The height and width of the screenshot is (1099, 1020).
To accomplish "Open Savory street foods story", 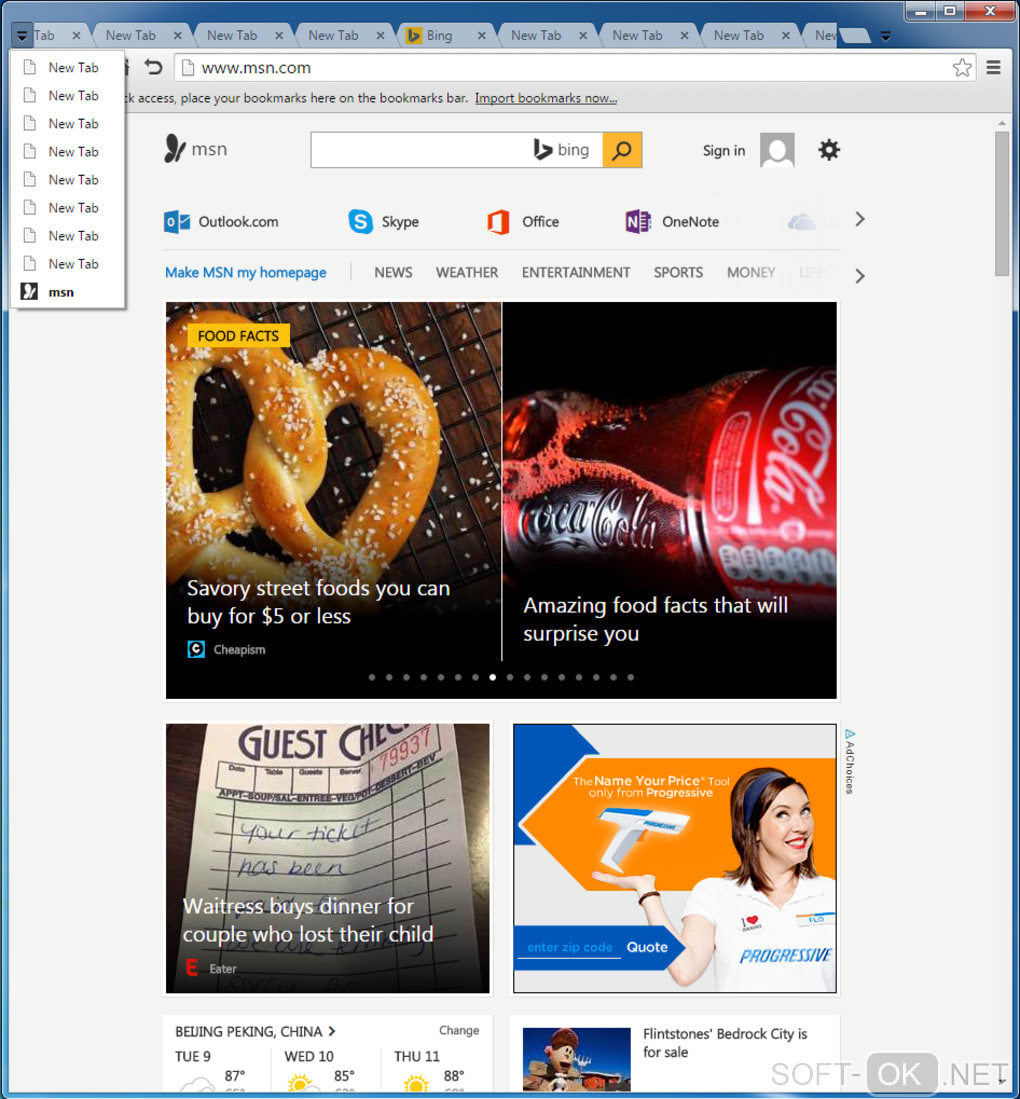I will coord(318,602).
